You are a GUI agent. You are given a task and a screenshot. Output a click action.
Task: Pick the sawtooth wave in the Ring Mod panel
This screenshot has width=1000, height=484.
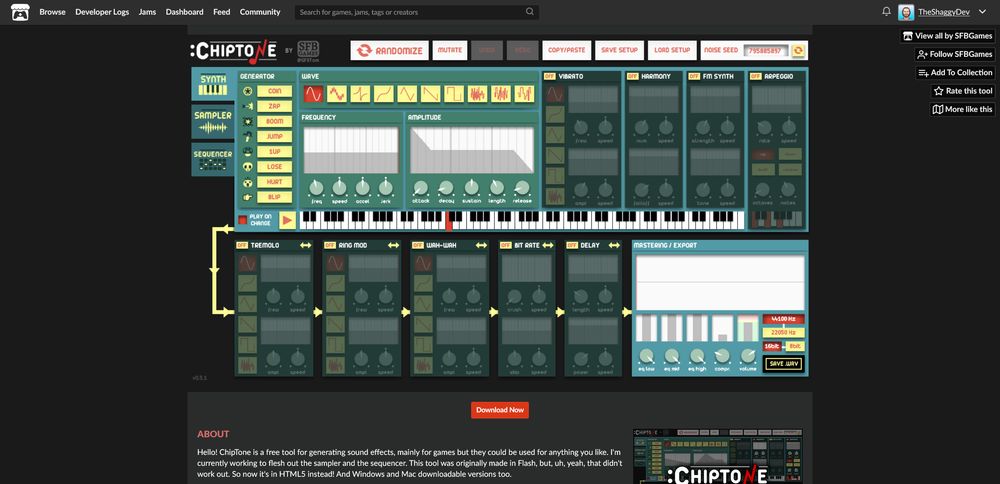click(x=335, y=325)
